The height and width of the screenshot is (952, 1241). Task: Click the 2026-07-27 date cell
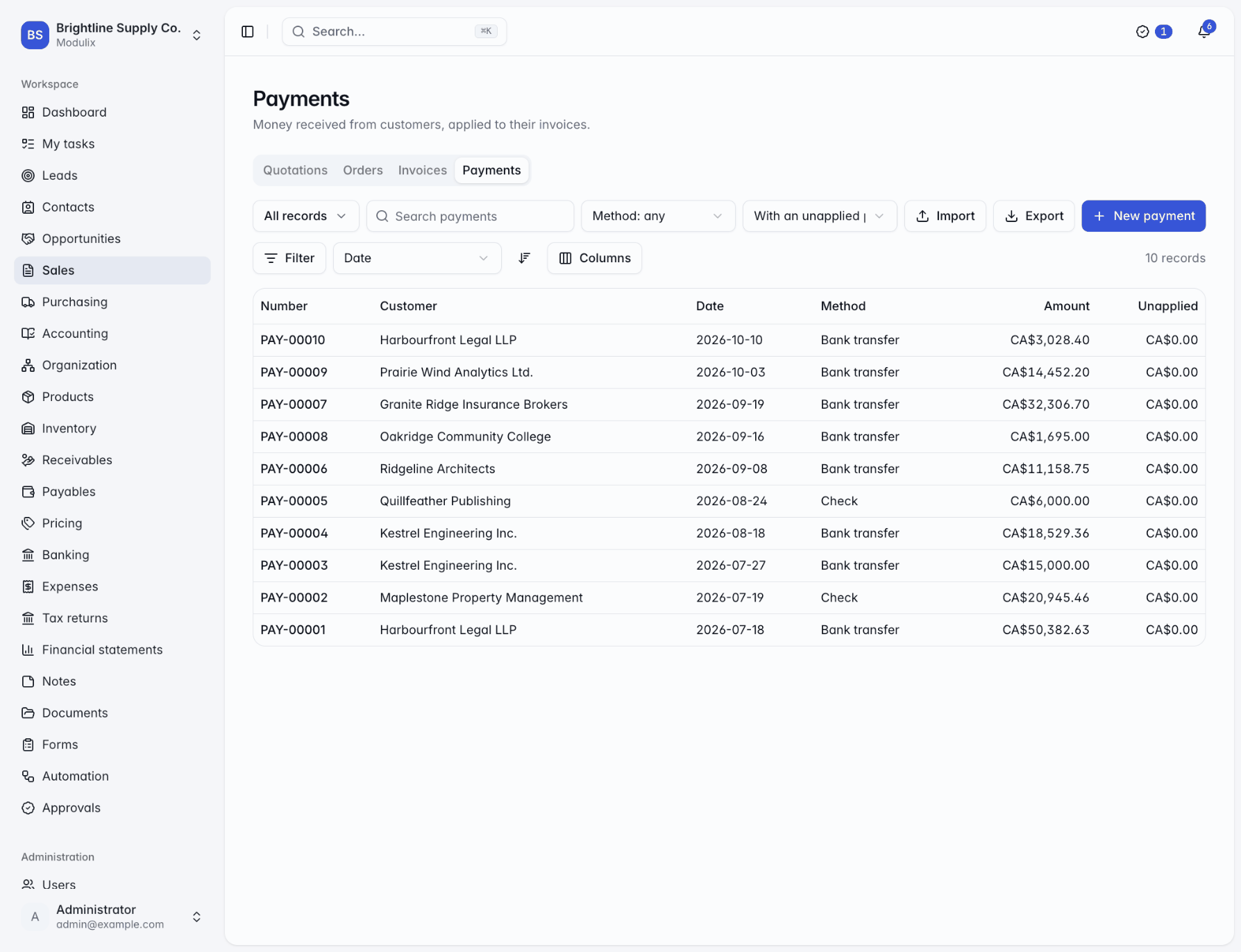tap(730, 566)
